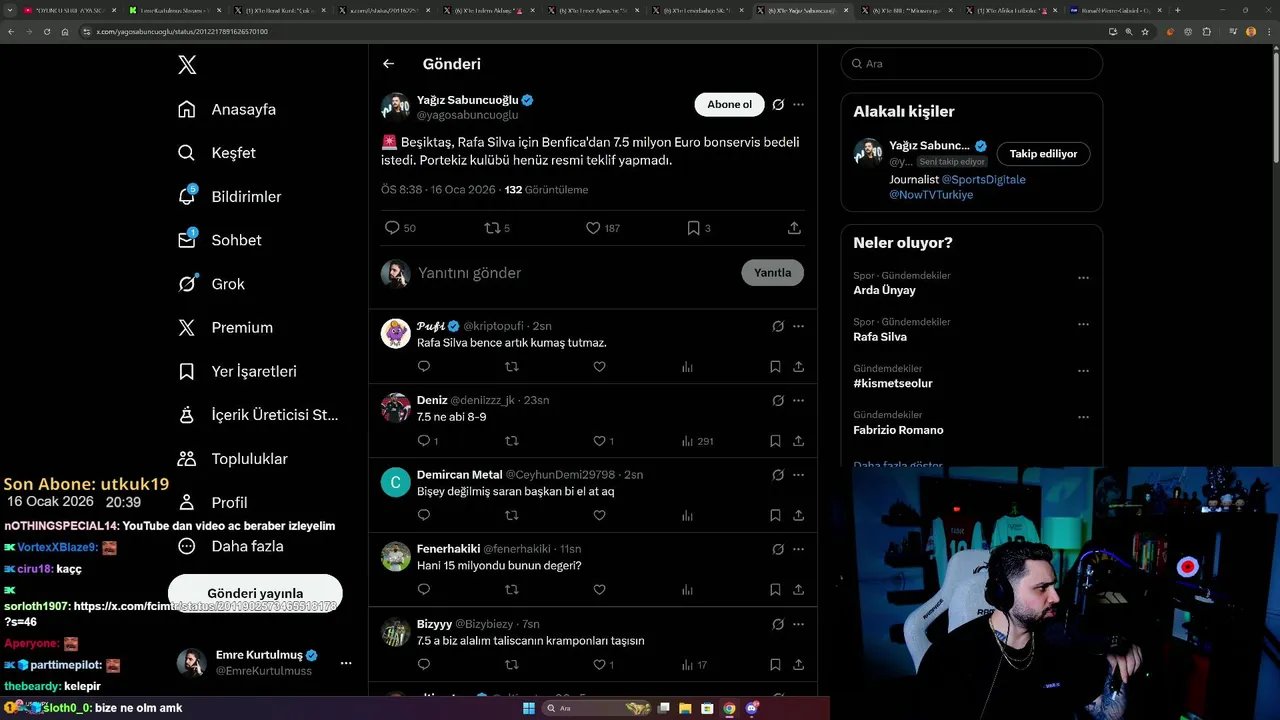Screen dimensions: 1280x720
Task: Reload the browser page
Action: click(x=46, y=31)
